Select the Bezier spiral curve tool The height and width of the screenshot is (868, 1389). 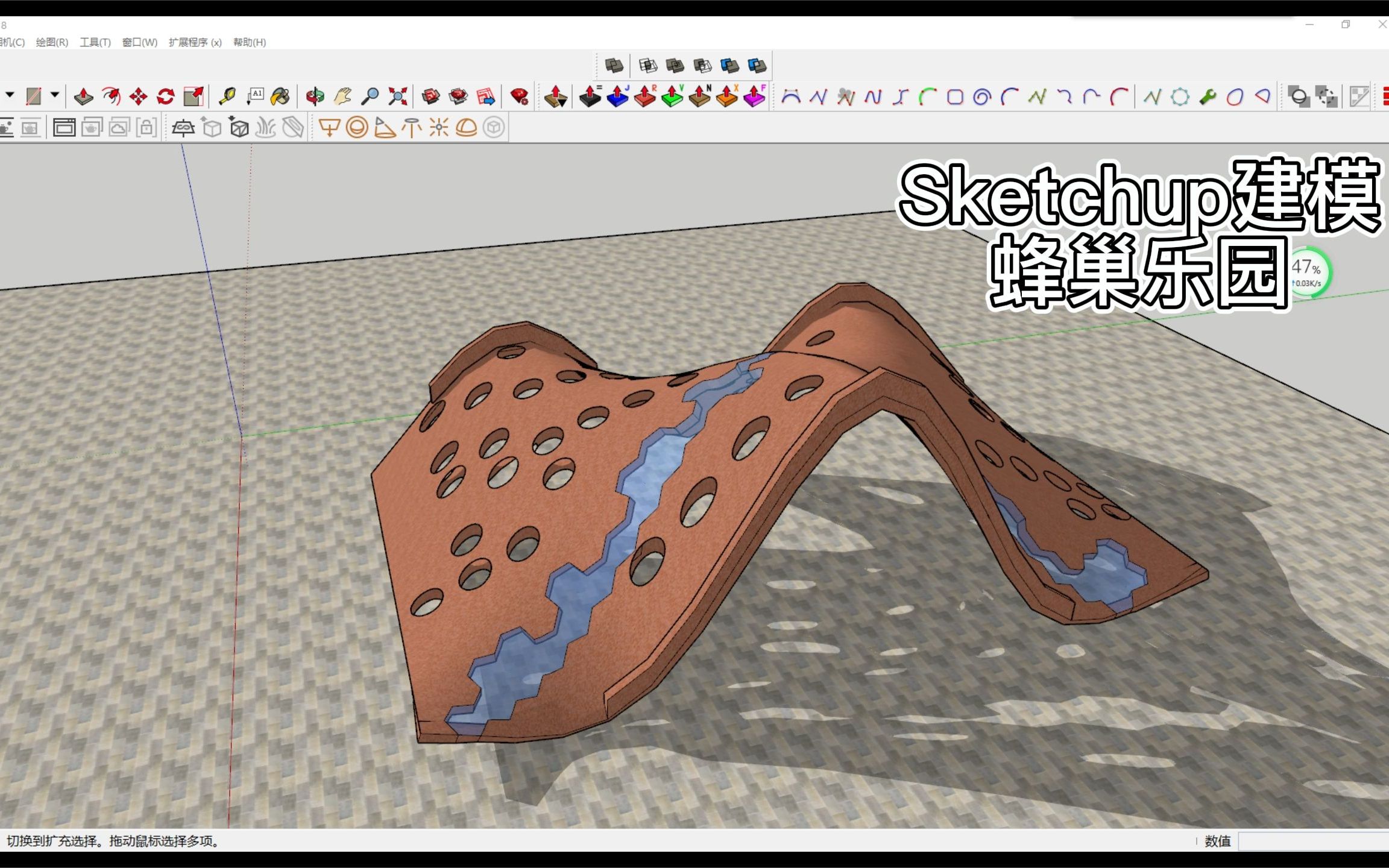(x=982, y=96)
